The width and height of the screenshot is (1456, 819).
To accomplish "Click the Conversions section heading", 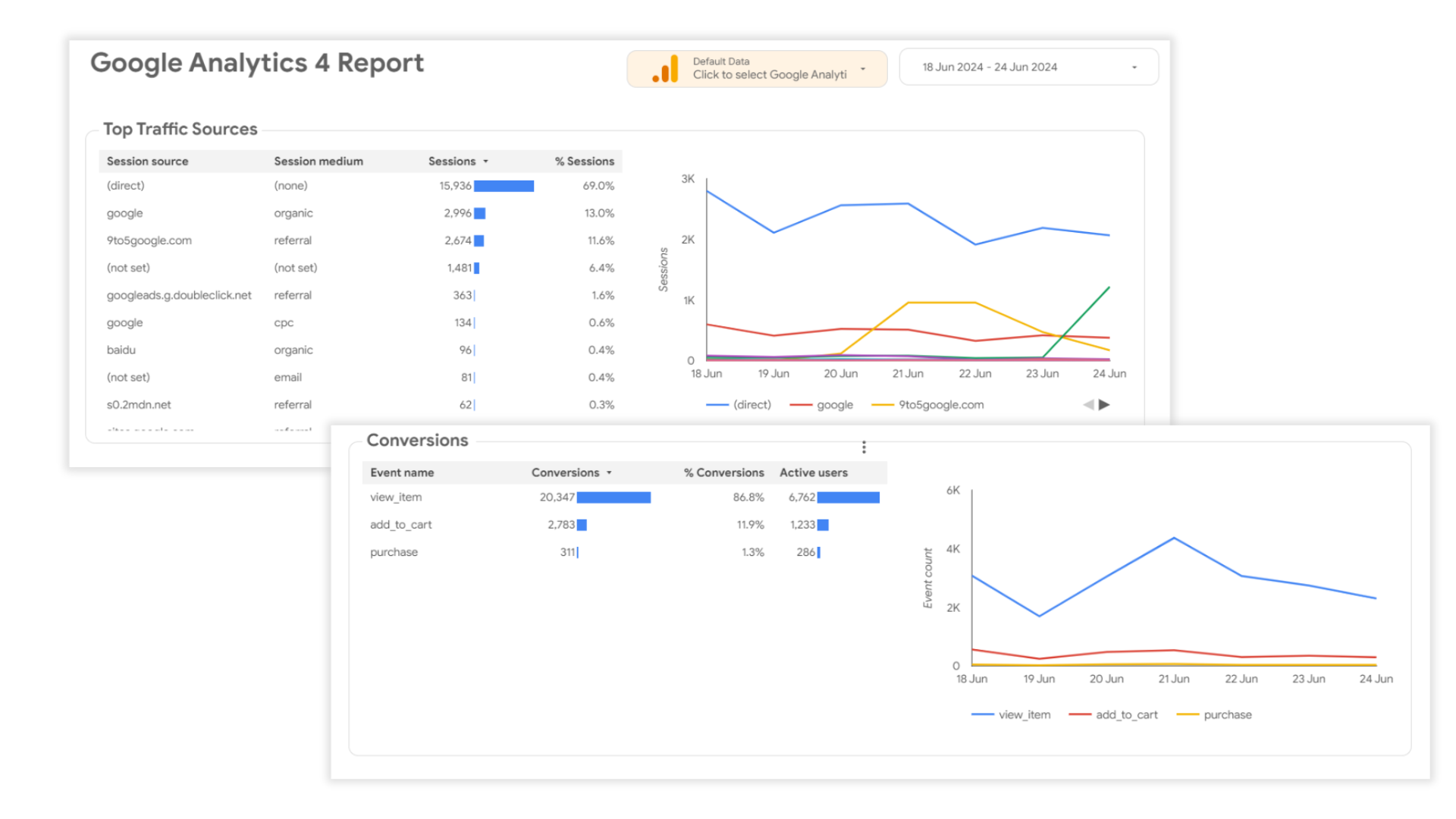I will point(417,441).
